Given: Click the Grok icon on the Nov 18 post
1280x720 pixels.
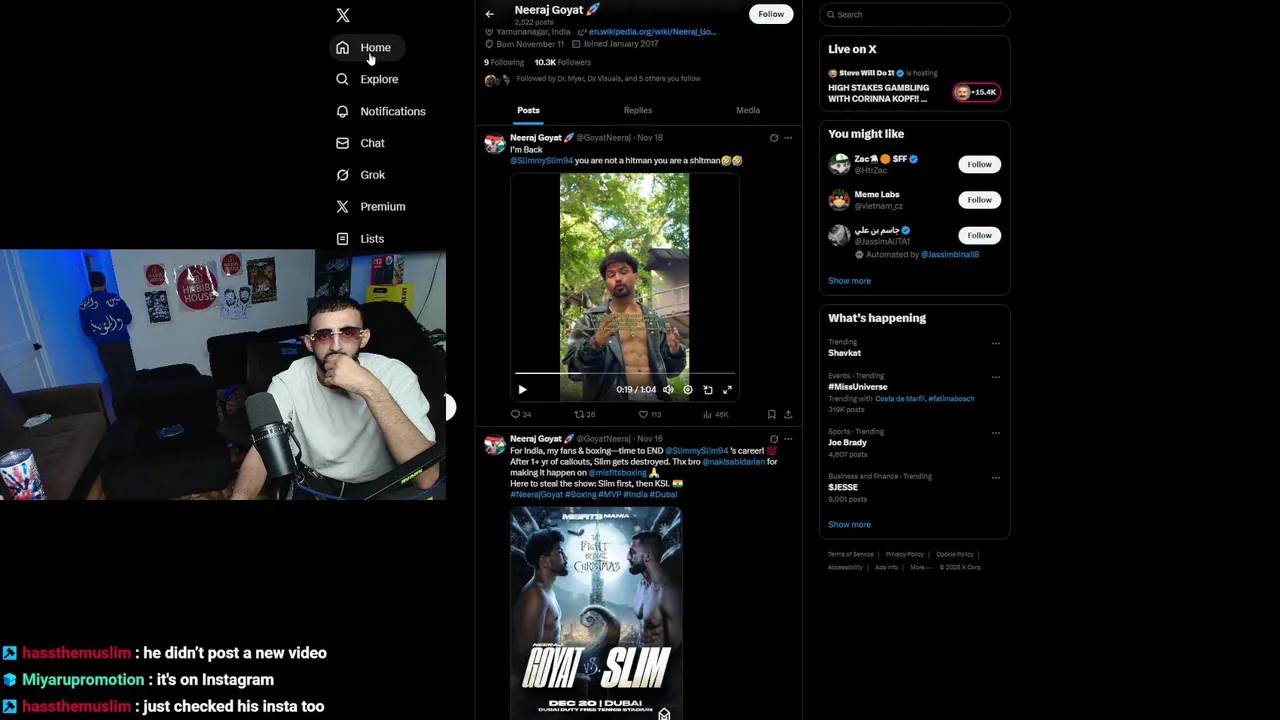Looking at the screenshot, I should tap(773, 138).
